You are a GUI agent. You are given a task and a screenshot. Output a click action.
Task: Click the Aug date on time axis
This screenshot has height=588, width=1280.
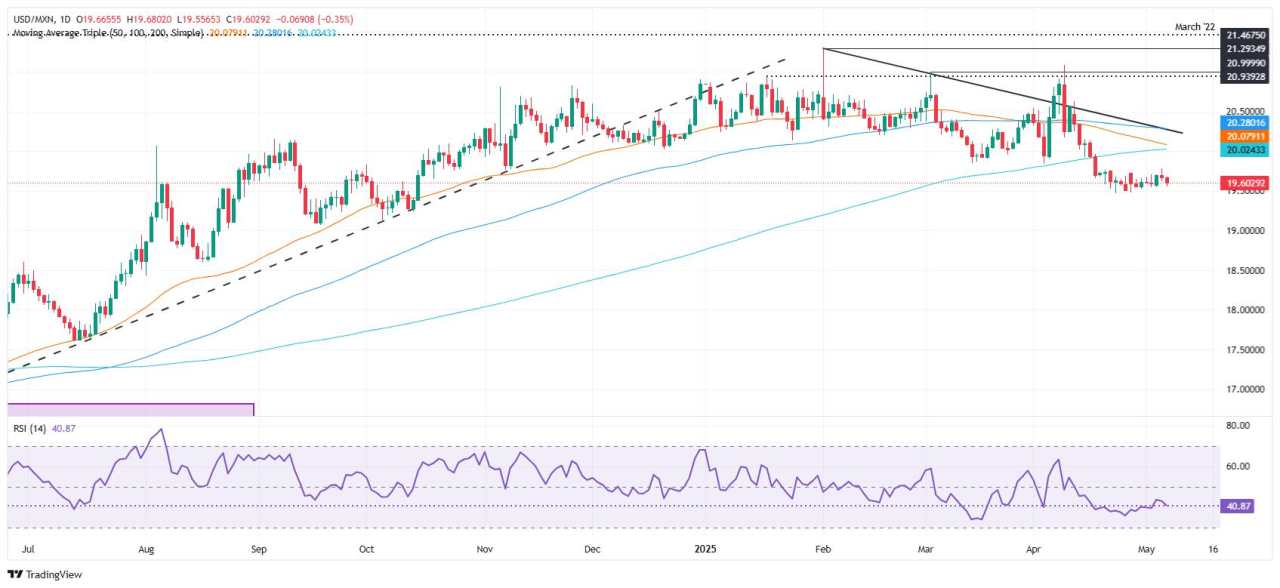[x=146, y=549]
